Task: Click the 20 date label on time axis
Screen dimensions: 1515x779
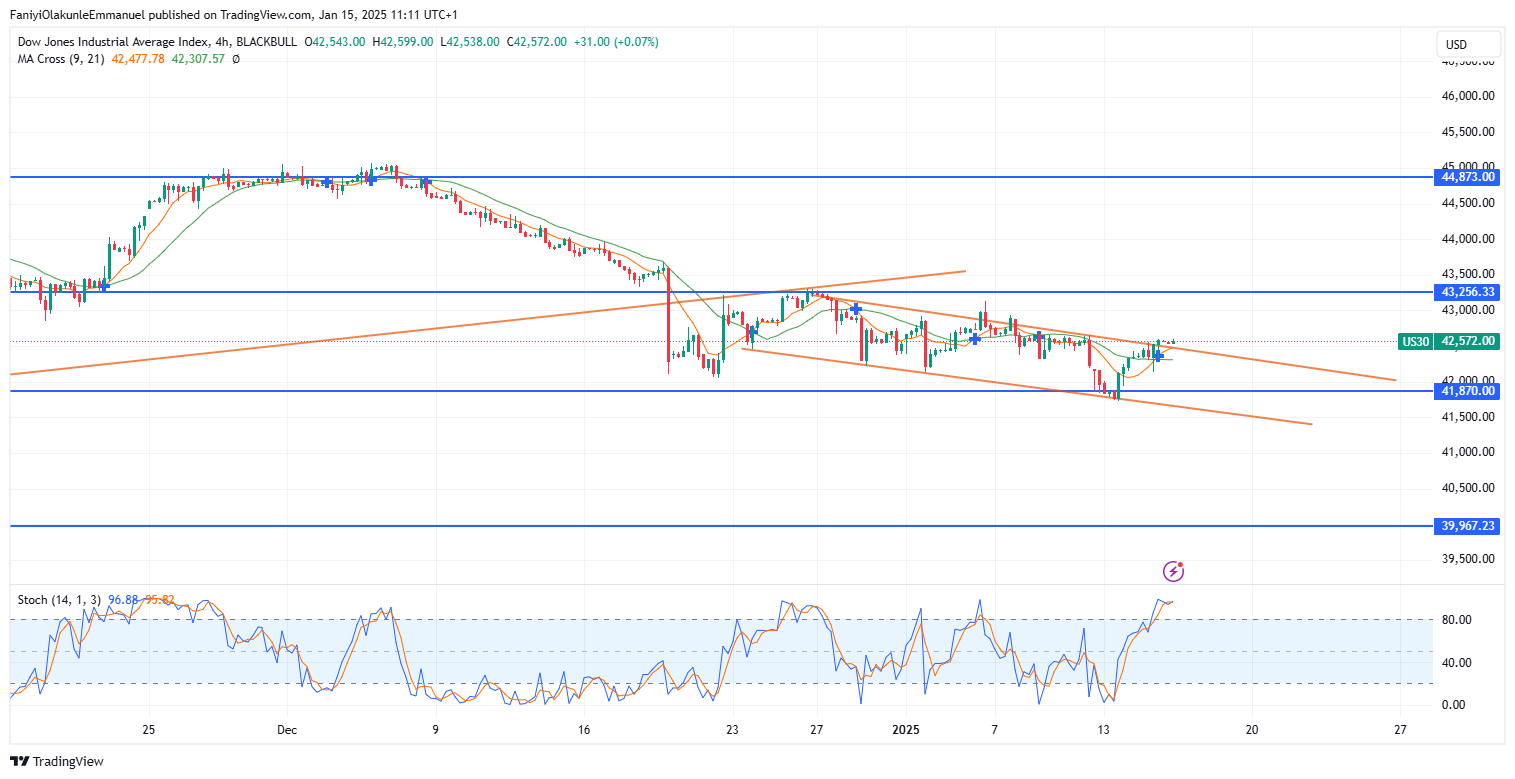Action: (1251, 730)
